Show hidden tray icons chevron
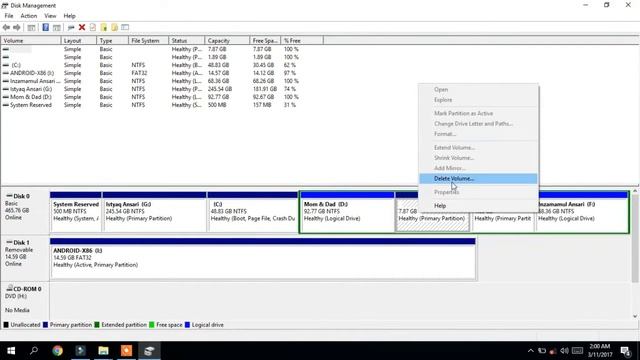 click(x=530, y=351)
